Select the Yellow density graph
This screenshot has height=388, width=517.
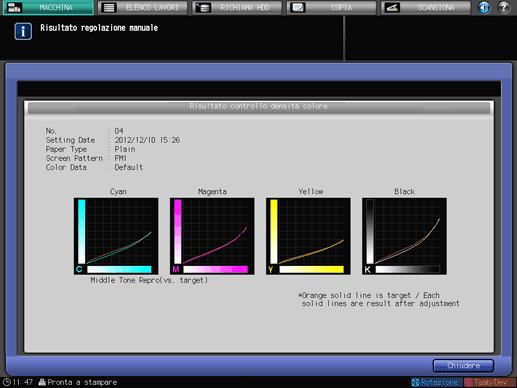(x=308, y=236)
